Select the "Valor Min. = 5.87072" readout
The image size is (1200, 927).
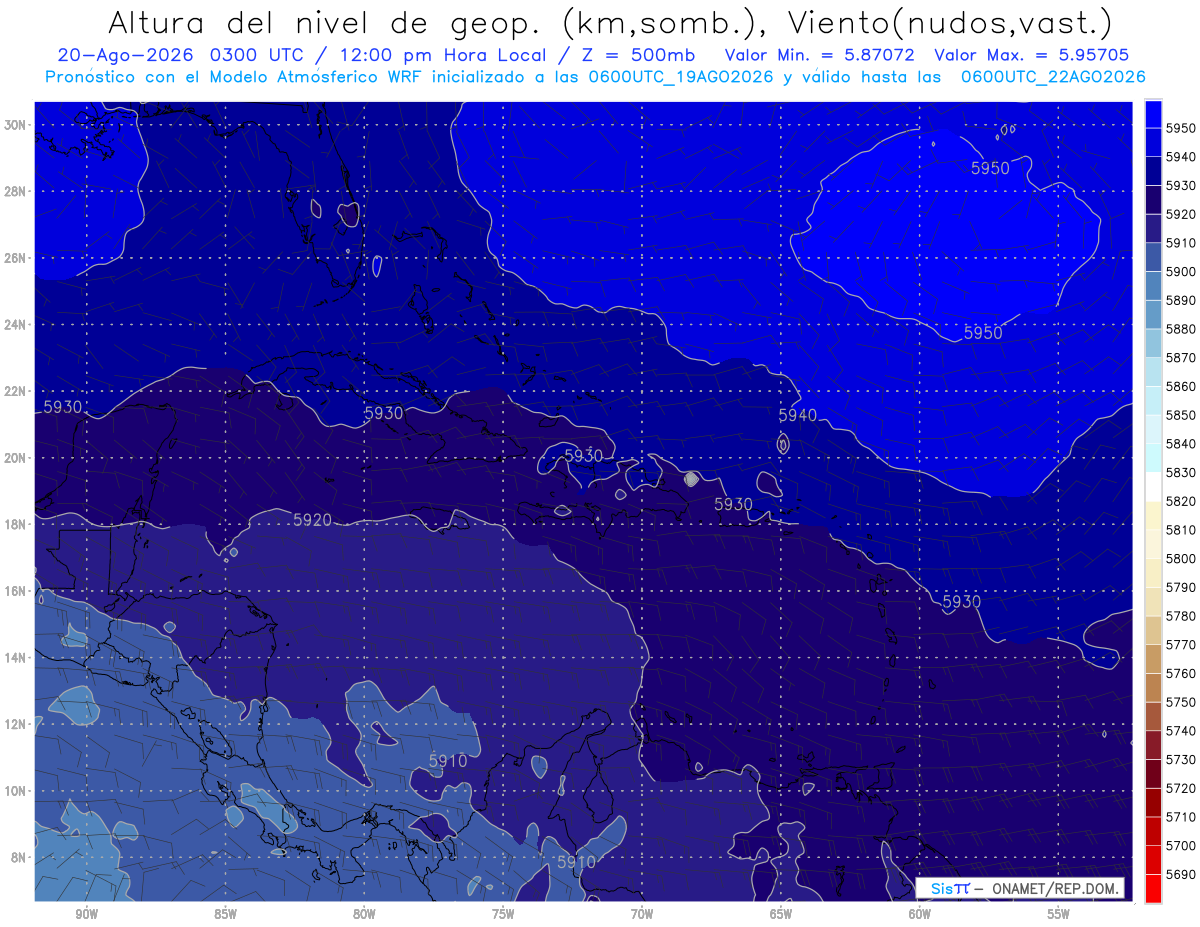point(820,55)
